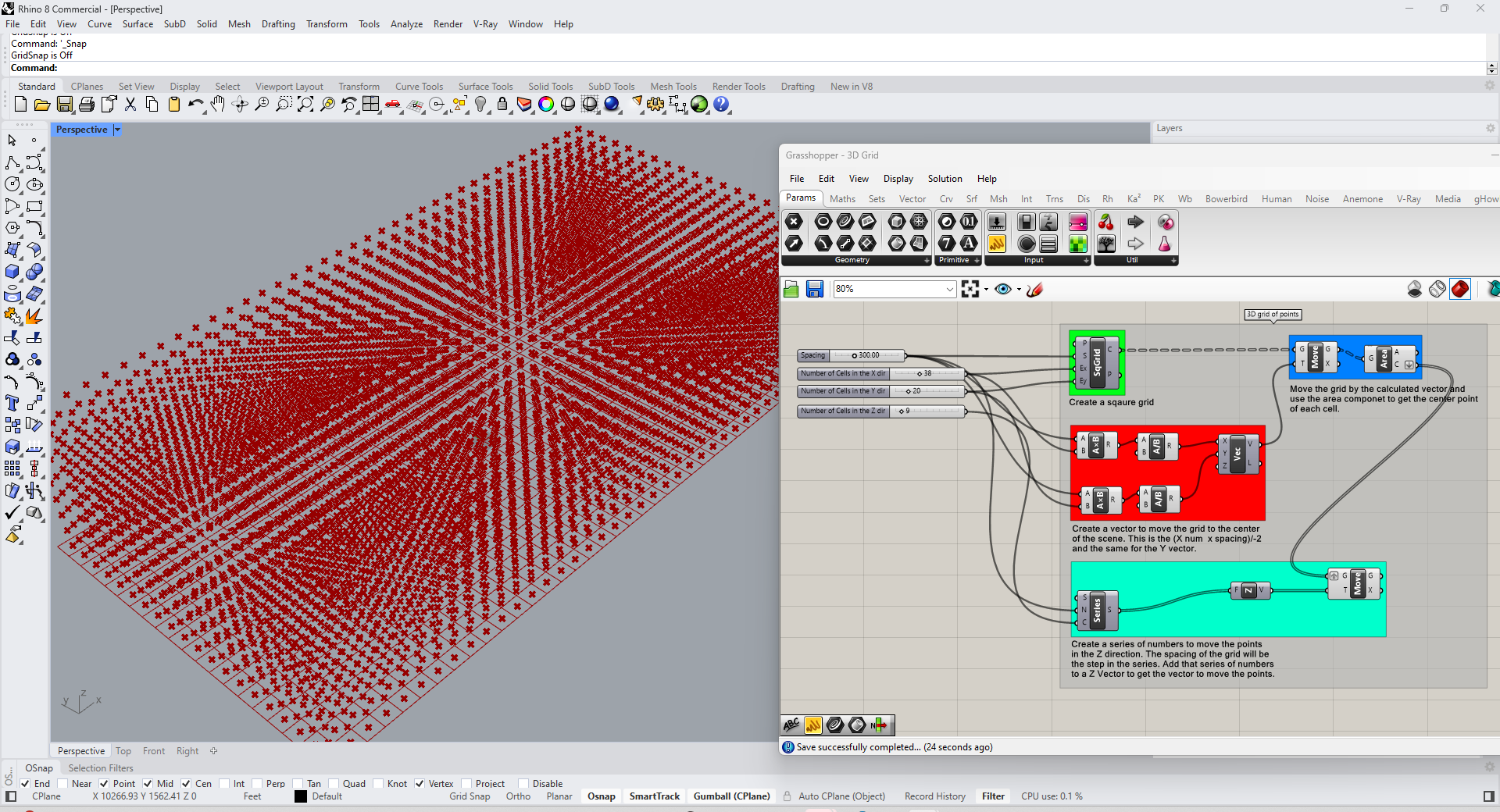Select the Pan hand tool
The height and width of the screenshot is (812, 1500).
coord(218,105)
